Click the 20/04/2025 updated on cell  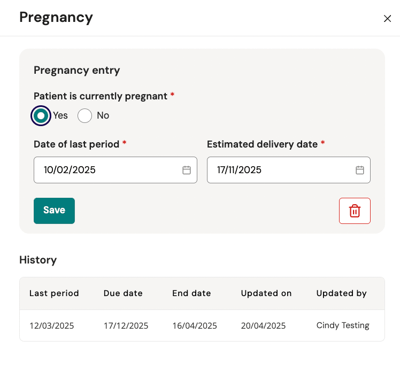point(263,326)
